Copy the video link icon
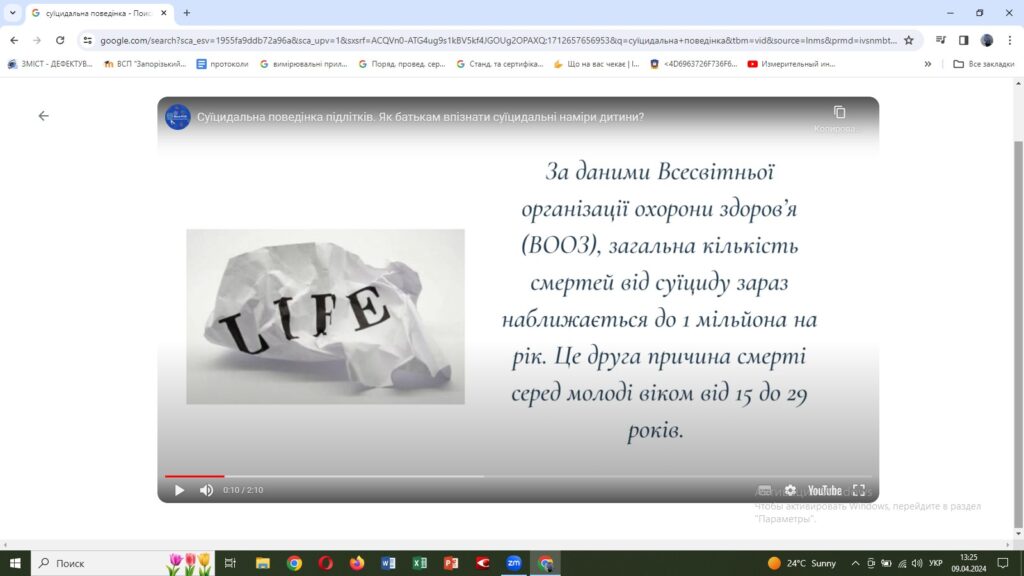 click(839, 112)
